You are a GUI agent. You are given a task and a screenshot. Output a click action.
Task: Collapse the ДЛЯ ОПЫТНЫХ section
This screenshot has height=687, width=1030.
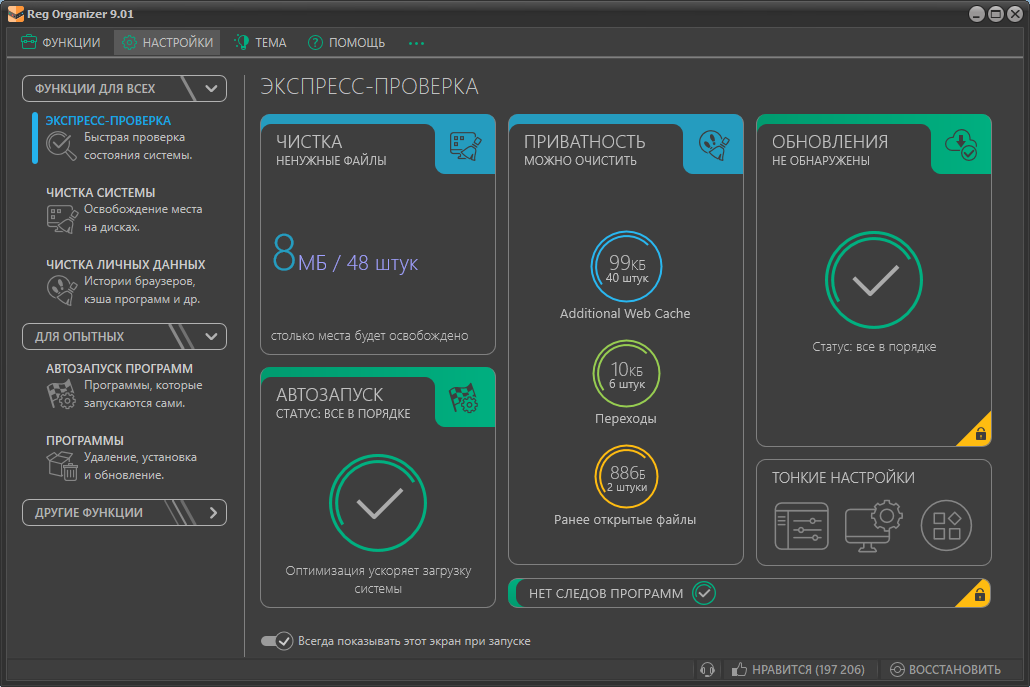click(x=124, y=336)
